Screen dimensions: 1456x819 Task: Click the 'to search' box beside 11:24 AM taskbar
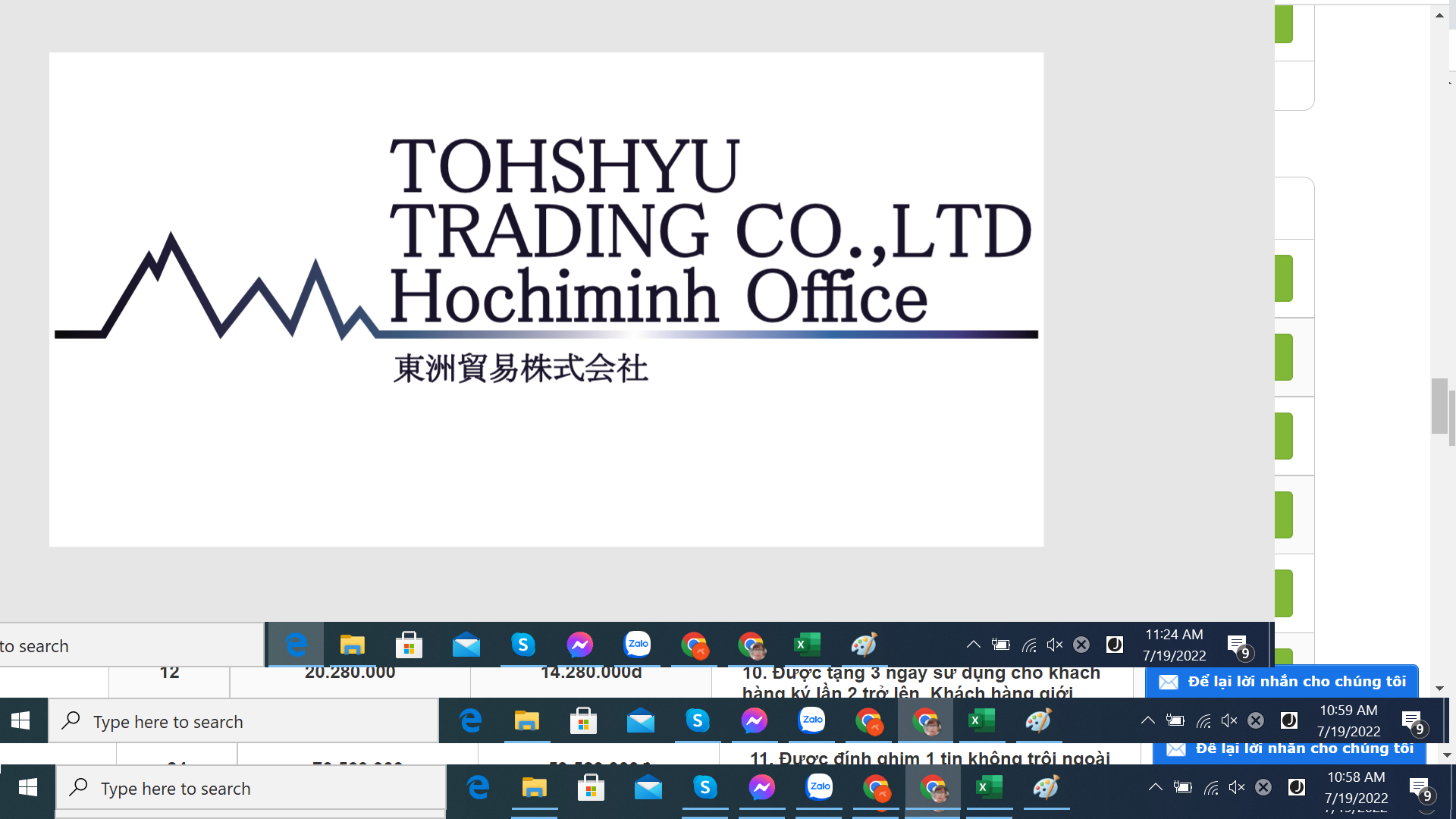point(131,646)
